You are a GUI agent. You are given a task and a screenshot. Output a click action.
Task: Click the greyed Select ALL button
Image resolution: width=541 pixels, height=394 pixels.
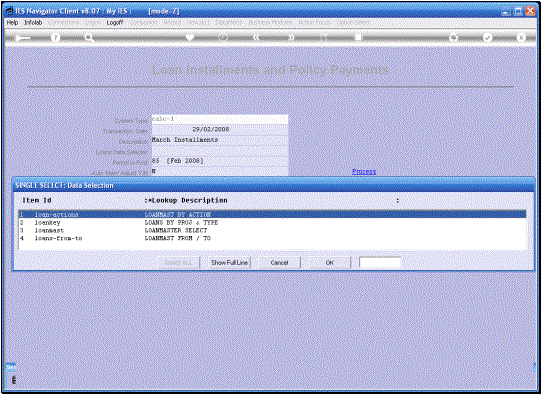click(x=179, y=263)
